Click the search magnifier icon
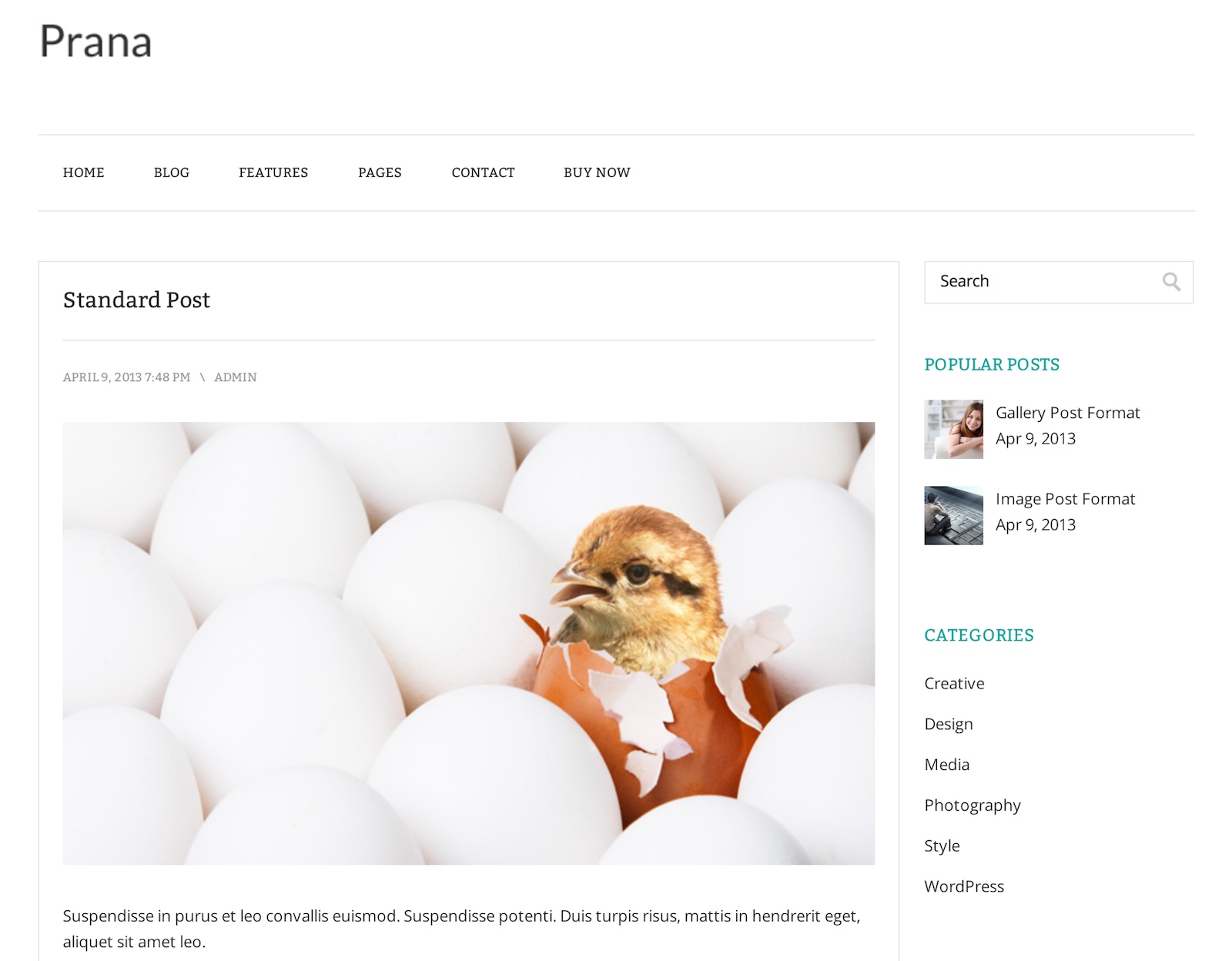Screen dimensions: 1232x961 1171,282
